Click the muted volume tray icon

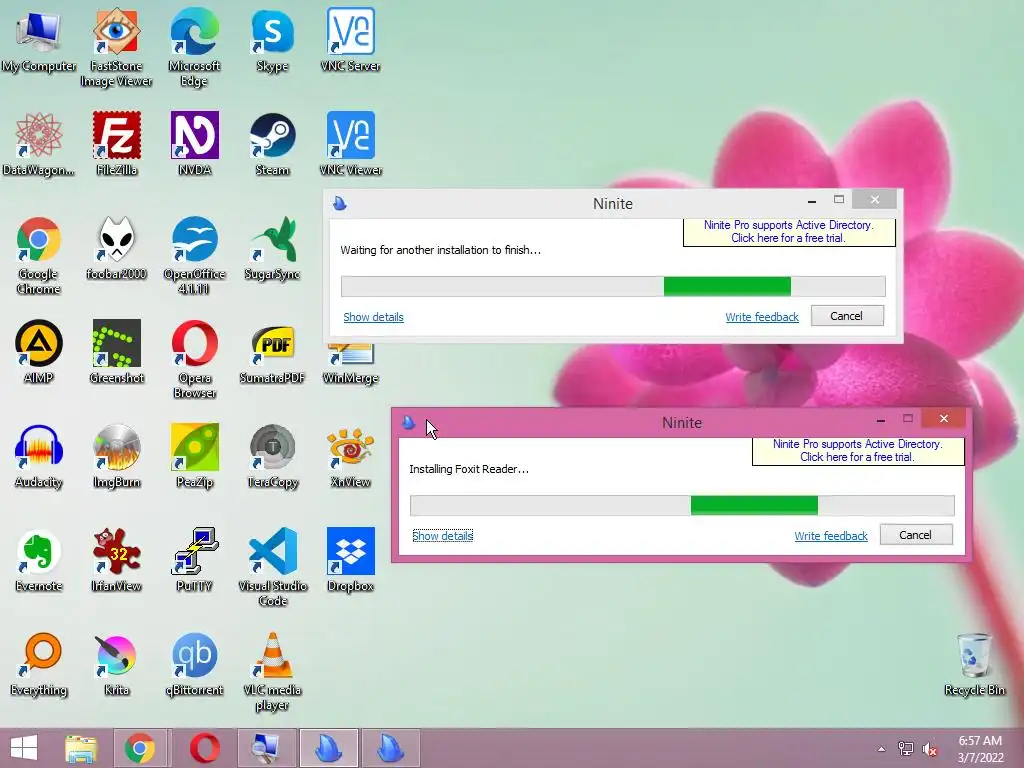930,749
